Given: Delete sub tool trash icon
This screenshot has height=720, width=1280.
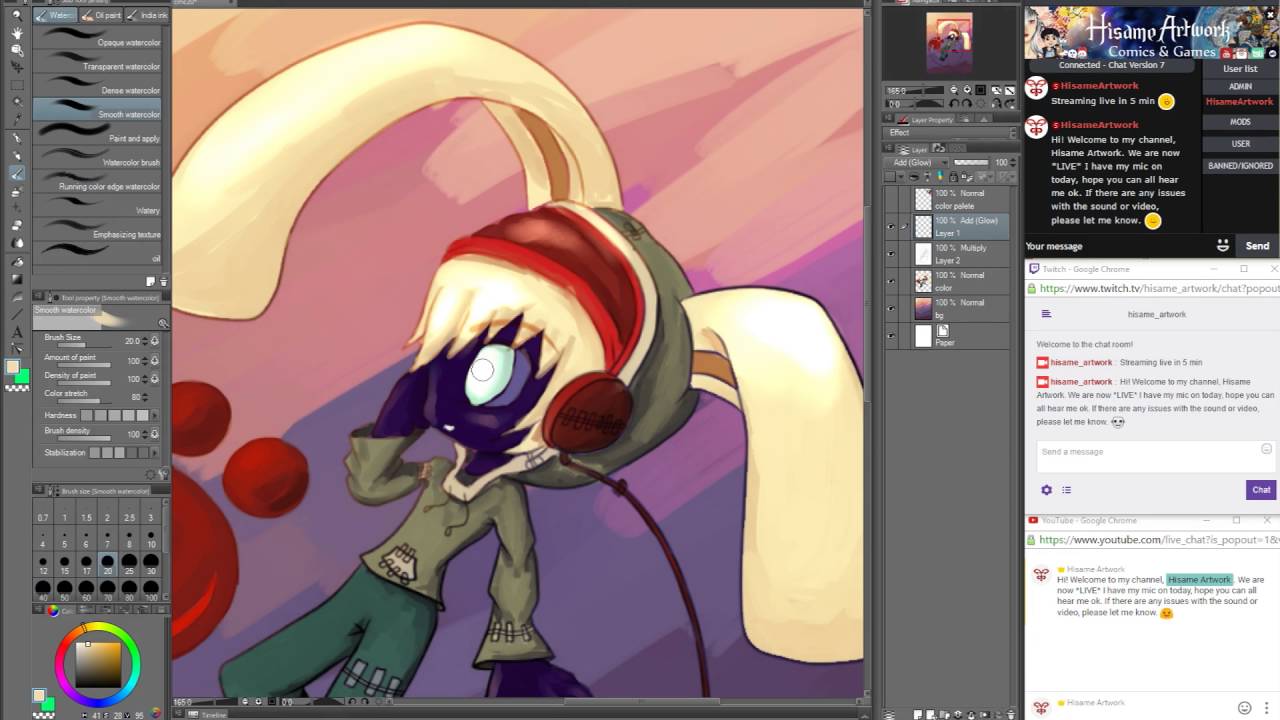Looking at the screenshot, I should click(164, 282).
